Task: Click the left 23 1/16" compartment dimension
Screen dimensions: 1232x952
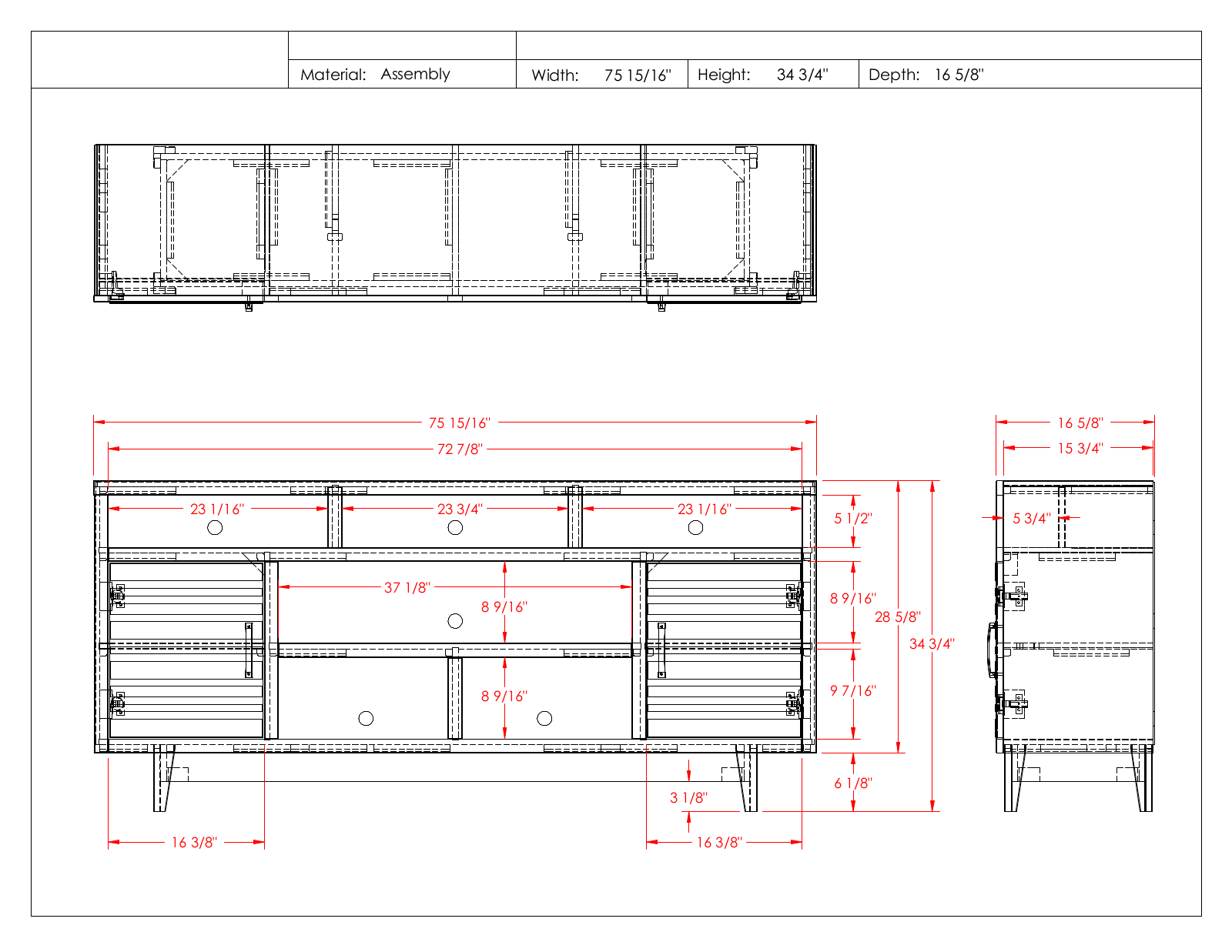Action: (x=217, y=509)
